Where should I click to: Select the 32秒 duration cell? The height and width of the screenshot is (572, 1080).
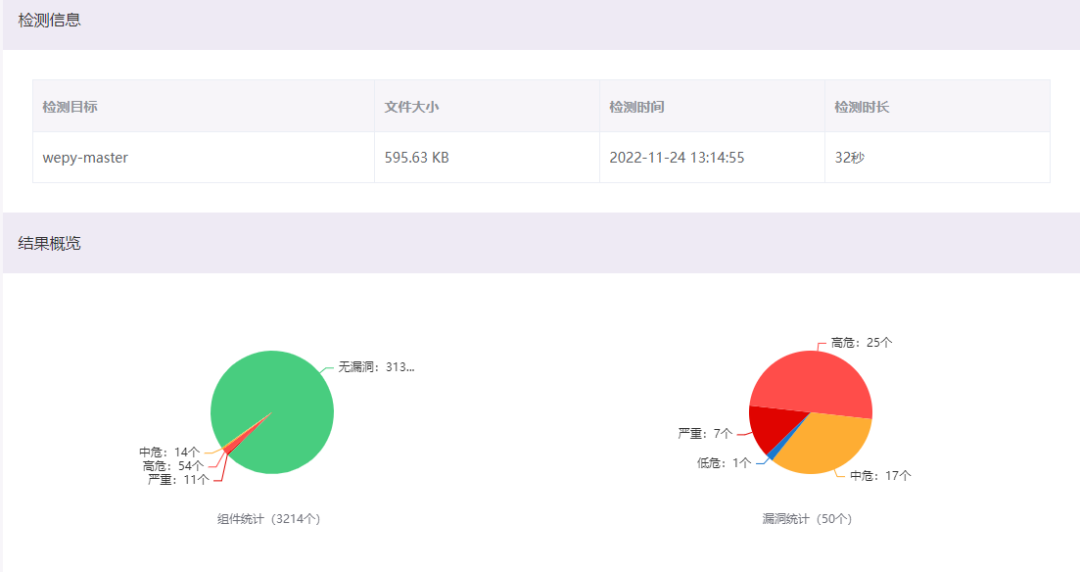(937, 157)
